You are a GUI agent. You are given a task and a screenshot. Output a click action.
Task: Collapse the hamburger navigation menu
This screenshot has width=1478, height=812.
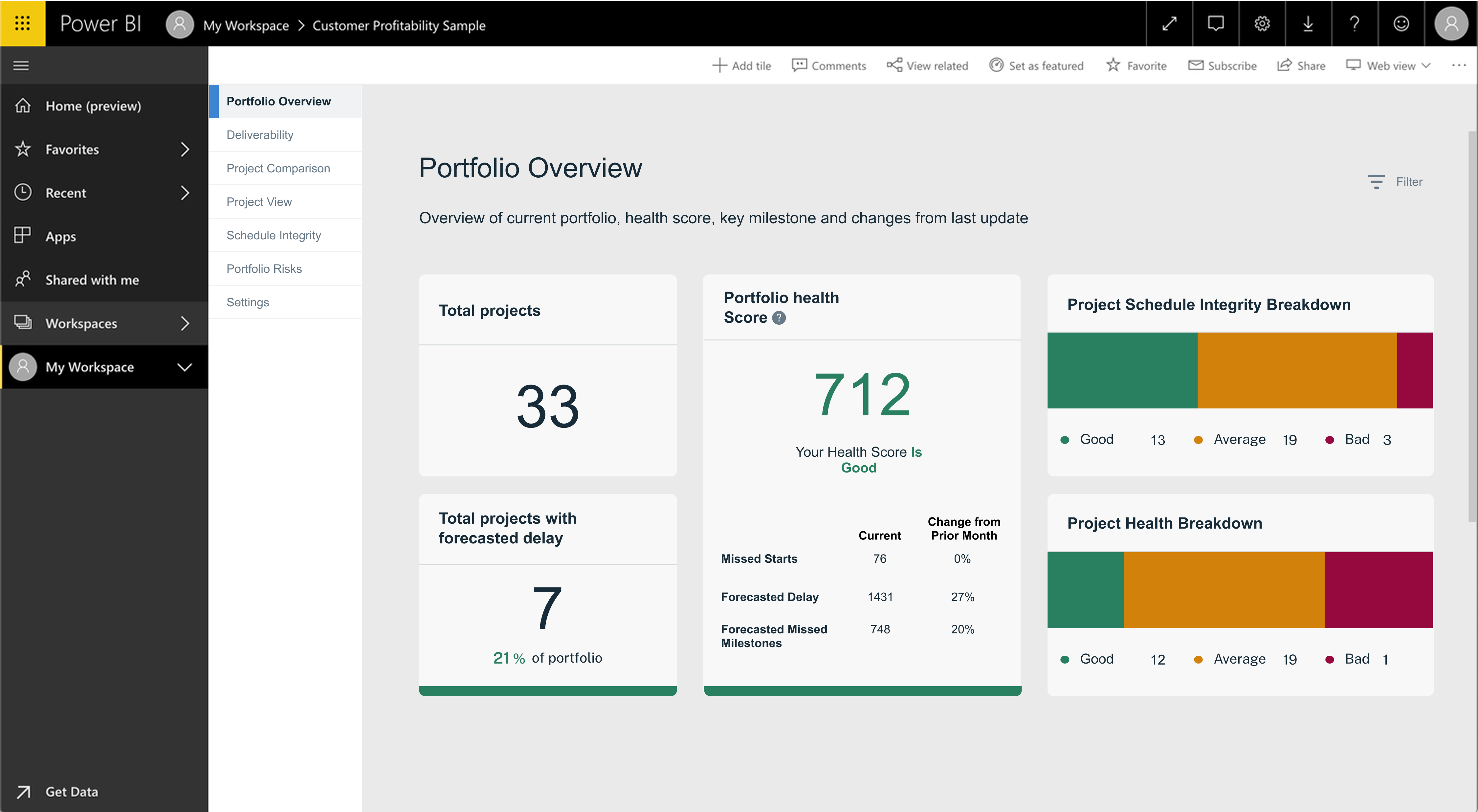click(x=21, y=65)
